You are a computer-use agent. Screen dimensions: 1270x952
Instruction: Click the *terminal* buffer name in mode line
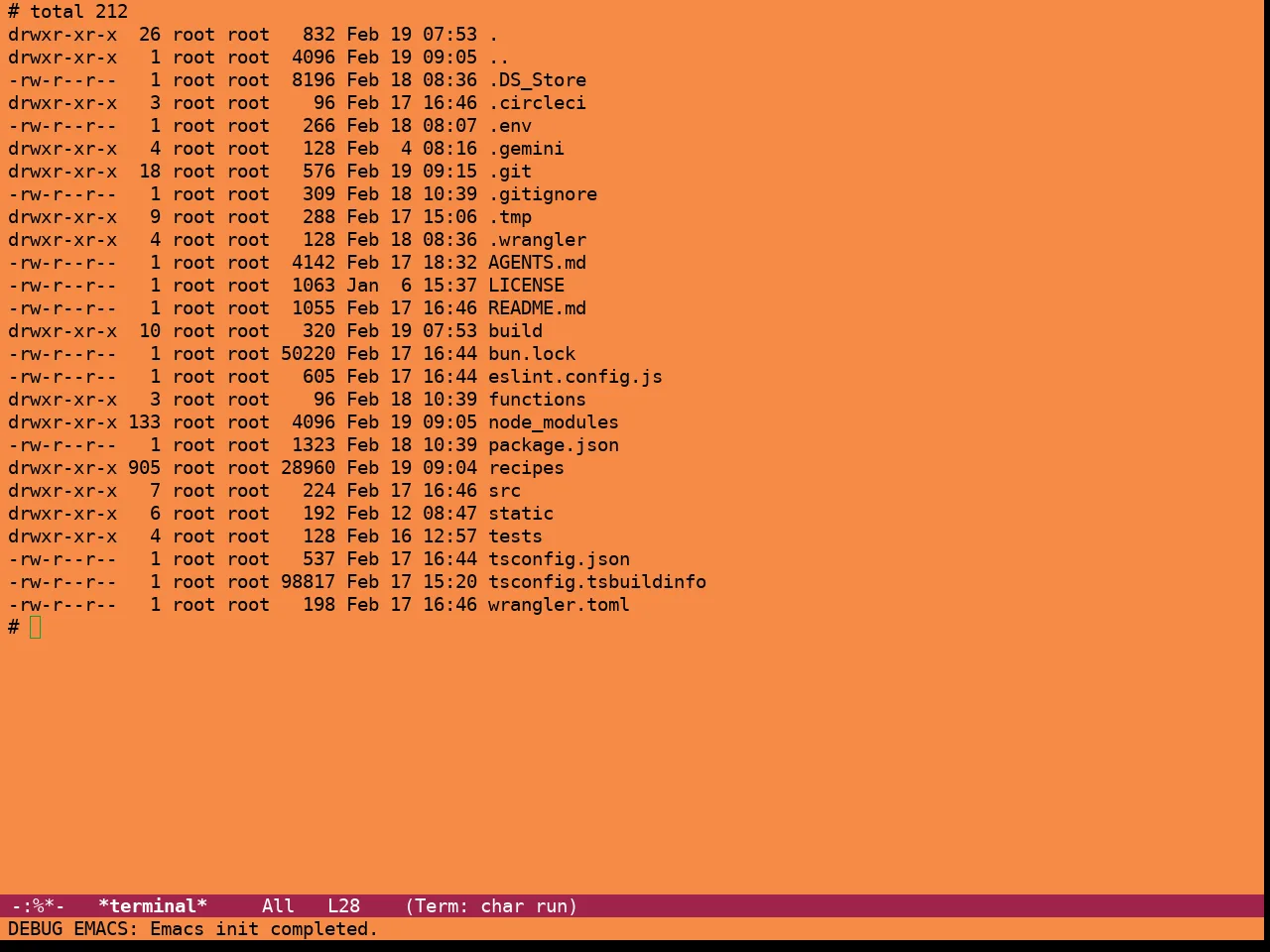tap(153, 906)
